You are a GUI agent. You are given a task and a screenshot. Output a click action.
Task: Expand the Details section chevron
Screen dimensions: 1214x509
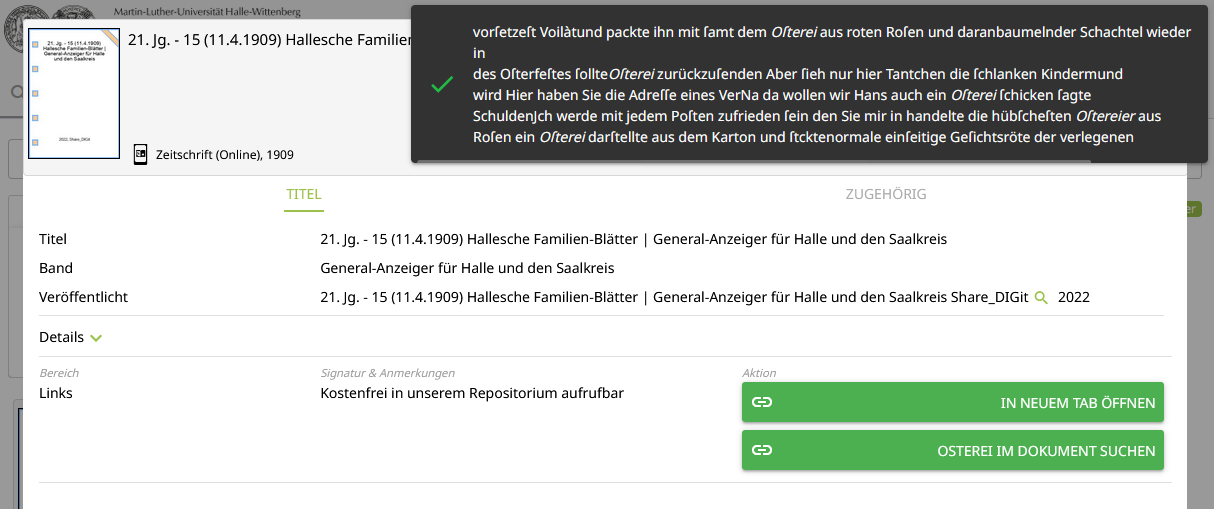pyautogui.click(x=96, y=338)
